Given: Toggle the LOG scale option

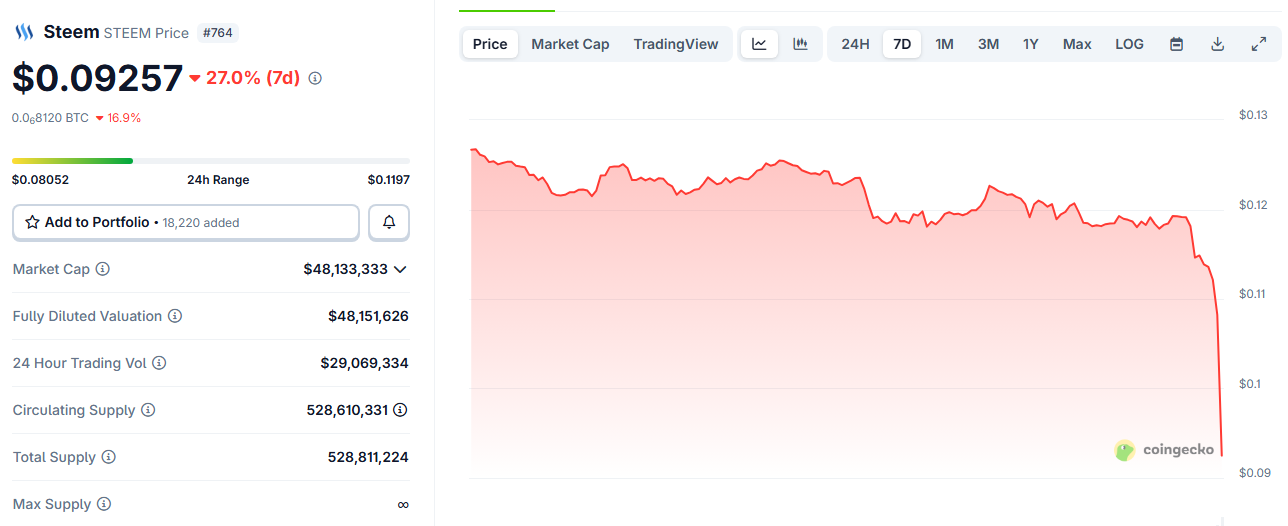Looking at the screenshot, I should 1129,44.
